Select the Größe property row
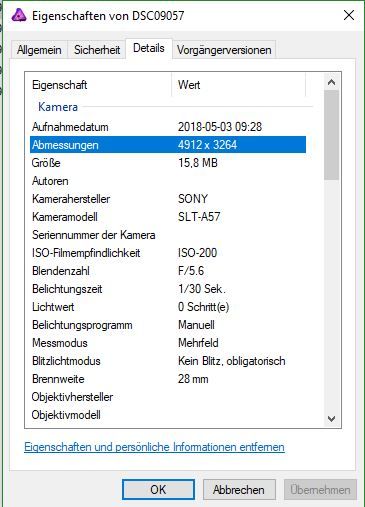 coord(168,163)
